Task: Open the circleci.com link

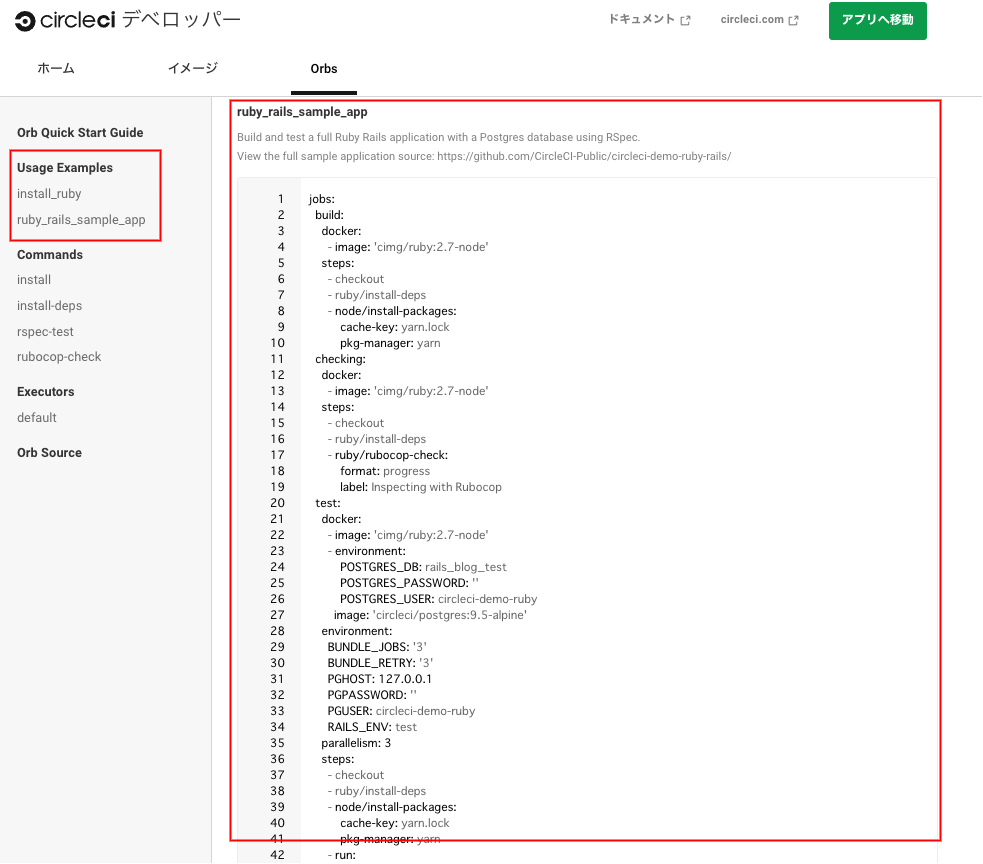Action: pyautogui.click(x=752, y=19)
